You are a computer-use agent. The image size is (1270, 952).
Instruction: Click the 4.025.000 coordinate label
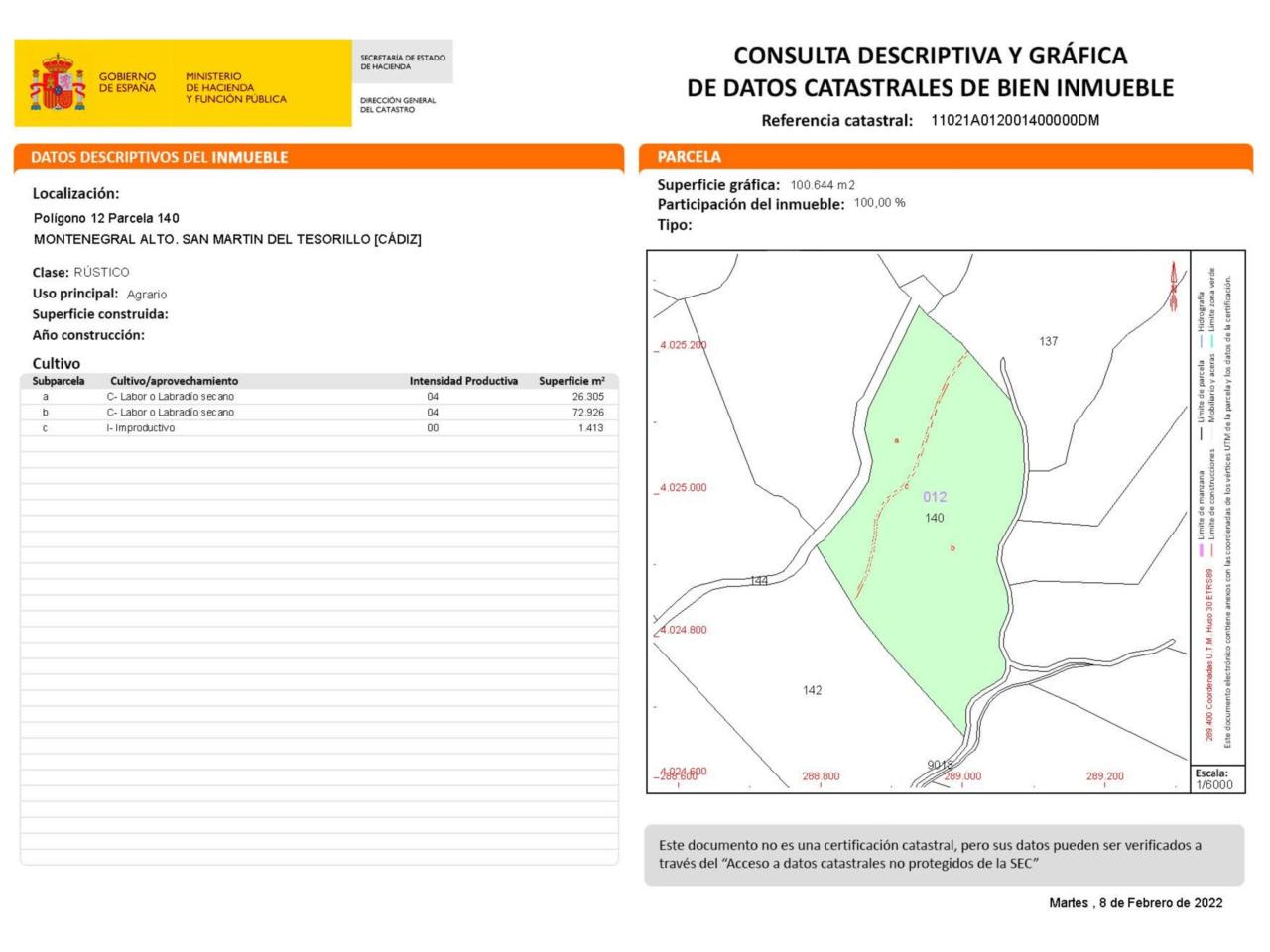click(x=684, y=488)
